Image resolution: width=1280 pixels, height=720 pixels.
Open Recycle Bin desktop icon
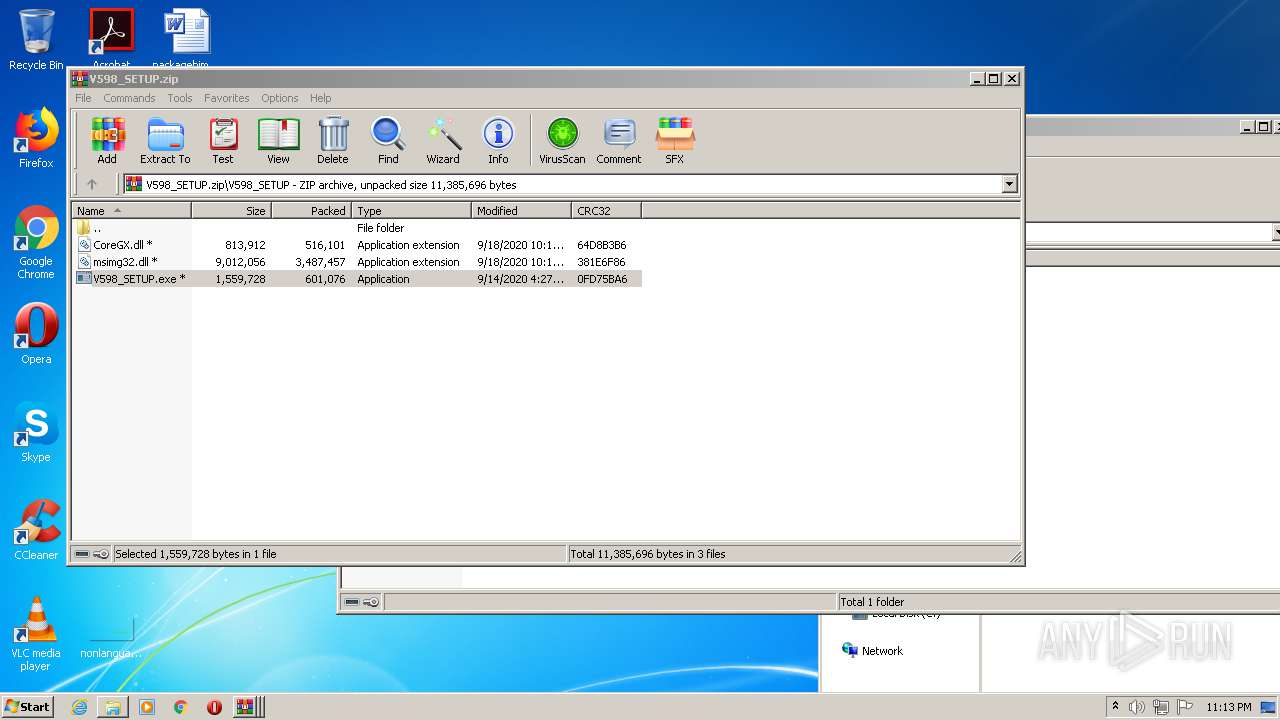tap(36, 40)
